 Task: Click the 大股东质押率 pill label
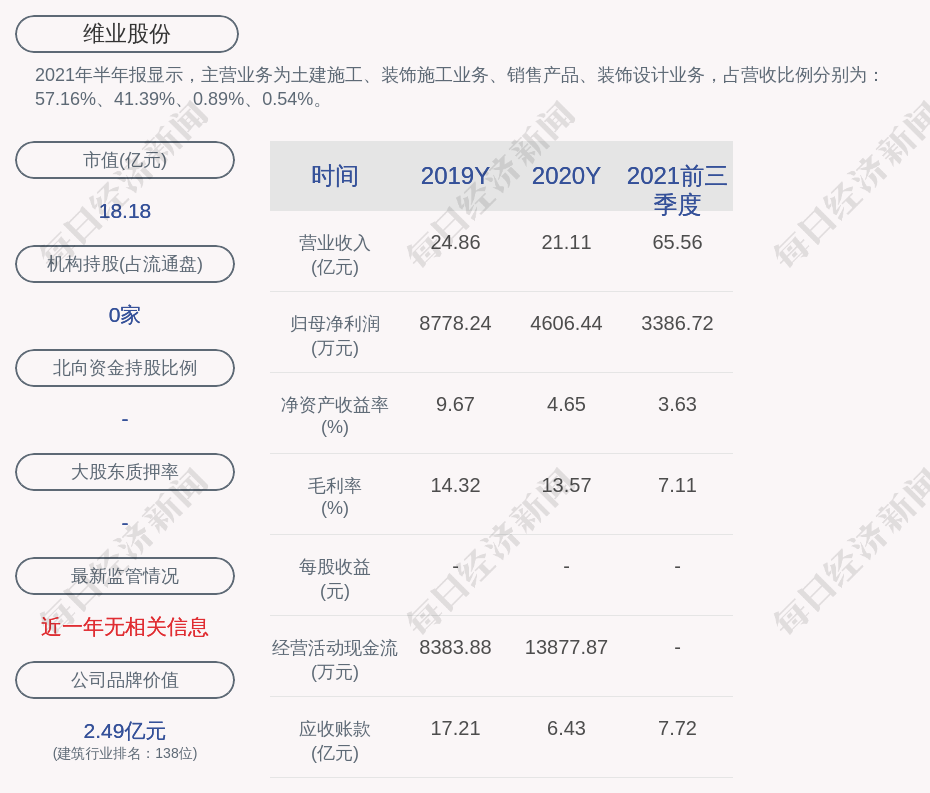tap(125, 472)
